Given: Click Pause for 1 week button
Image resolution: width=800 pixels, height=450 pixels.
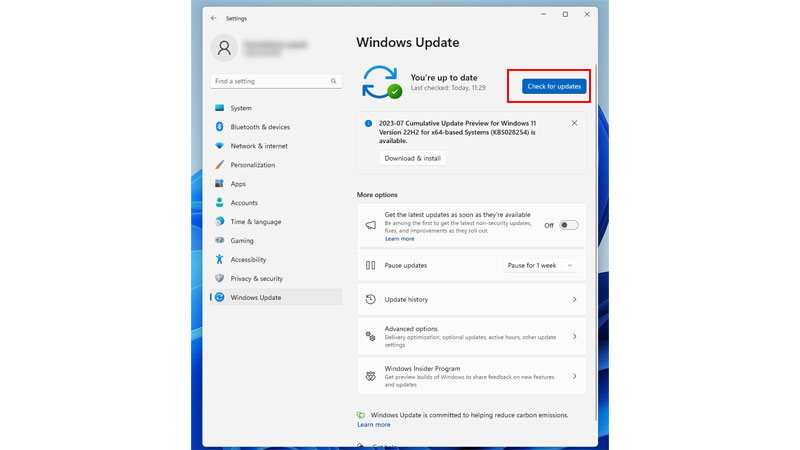Looking at the screenshot, I should tap(532, 265).
